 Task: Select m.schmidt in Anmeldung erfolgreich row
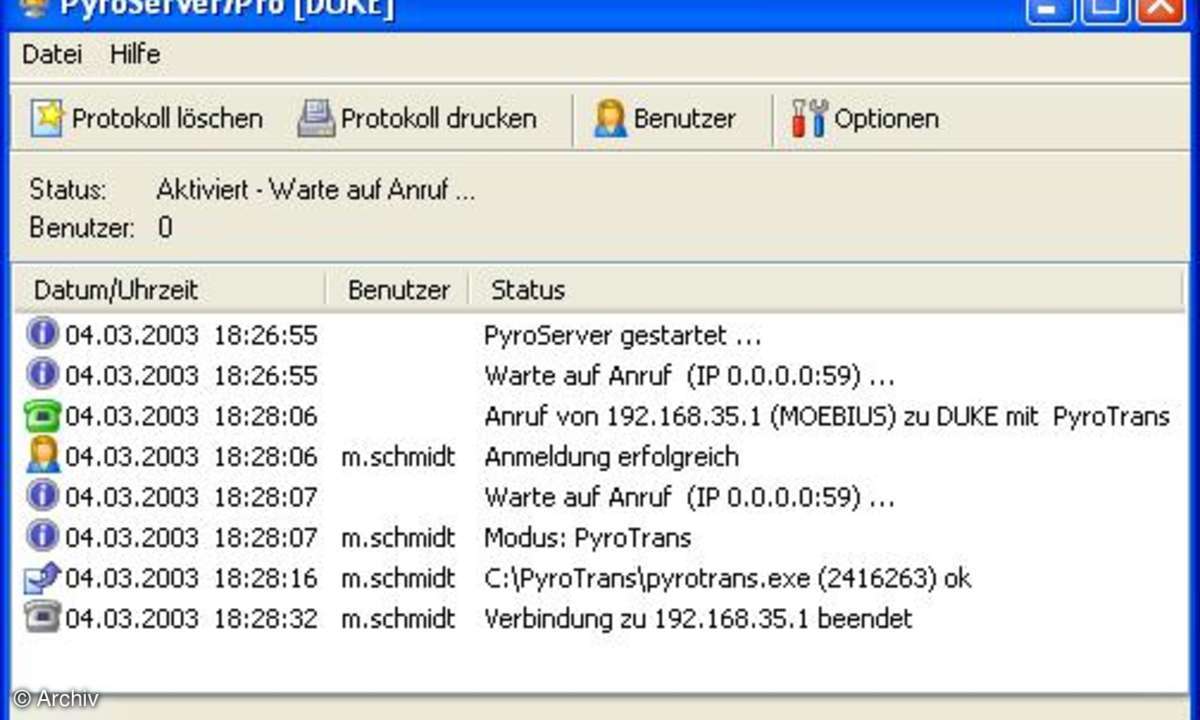point(398,457)
